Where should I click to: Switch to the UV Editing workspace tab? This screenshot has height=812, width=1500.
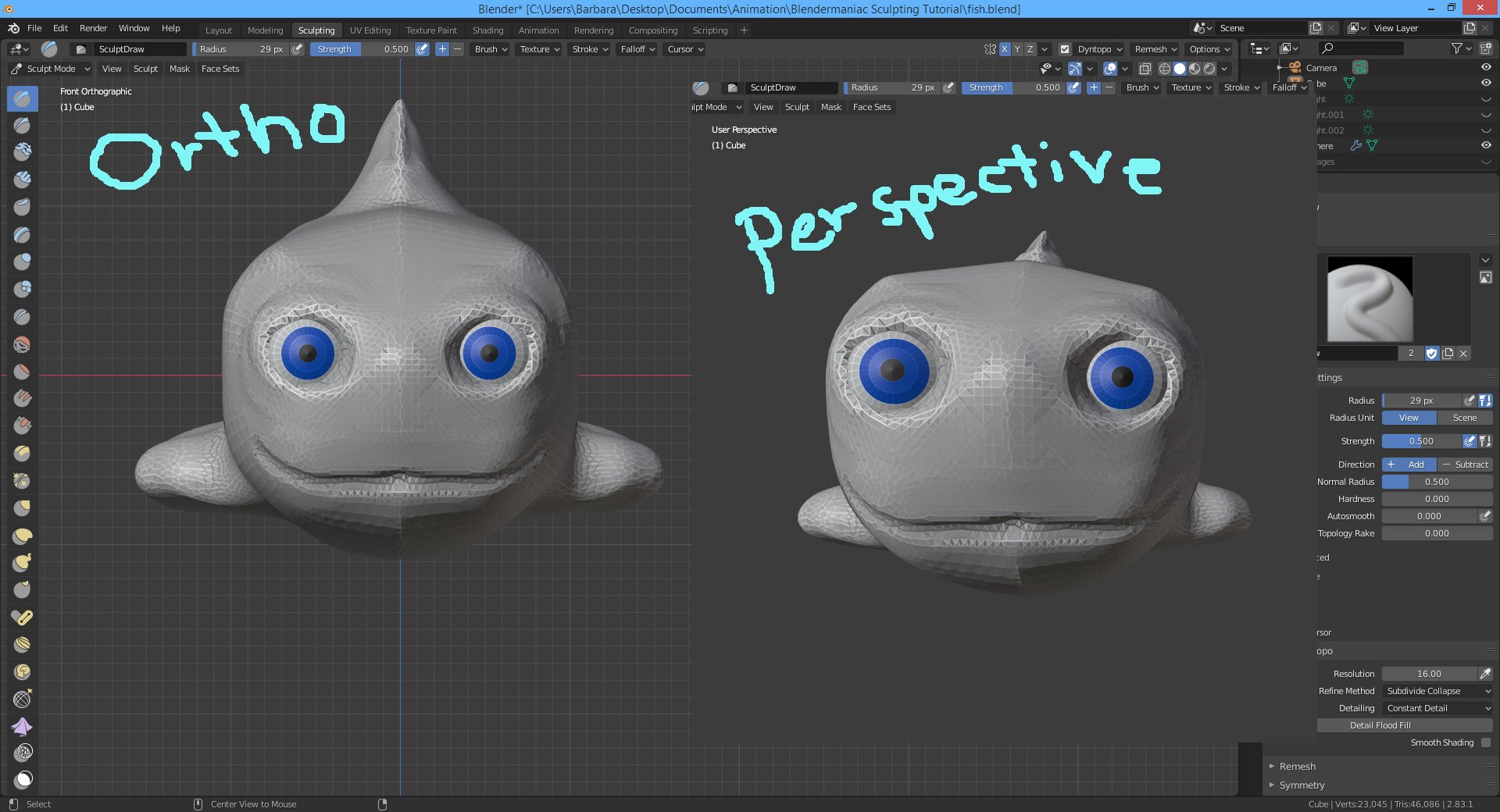click(370, 30)
